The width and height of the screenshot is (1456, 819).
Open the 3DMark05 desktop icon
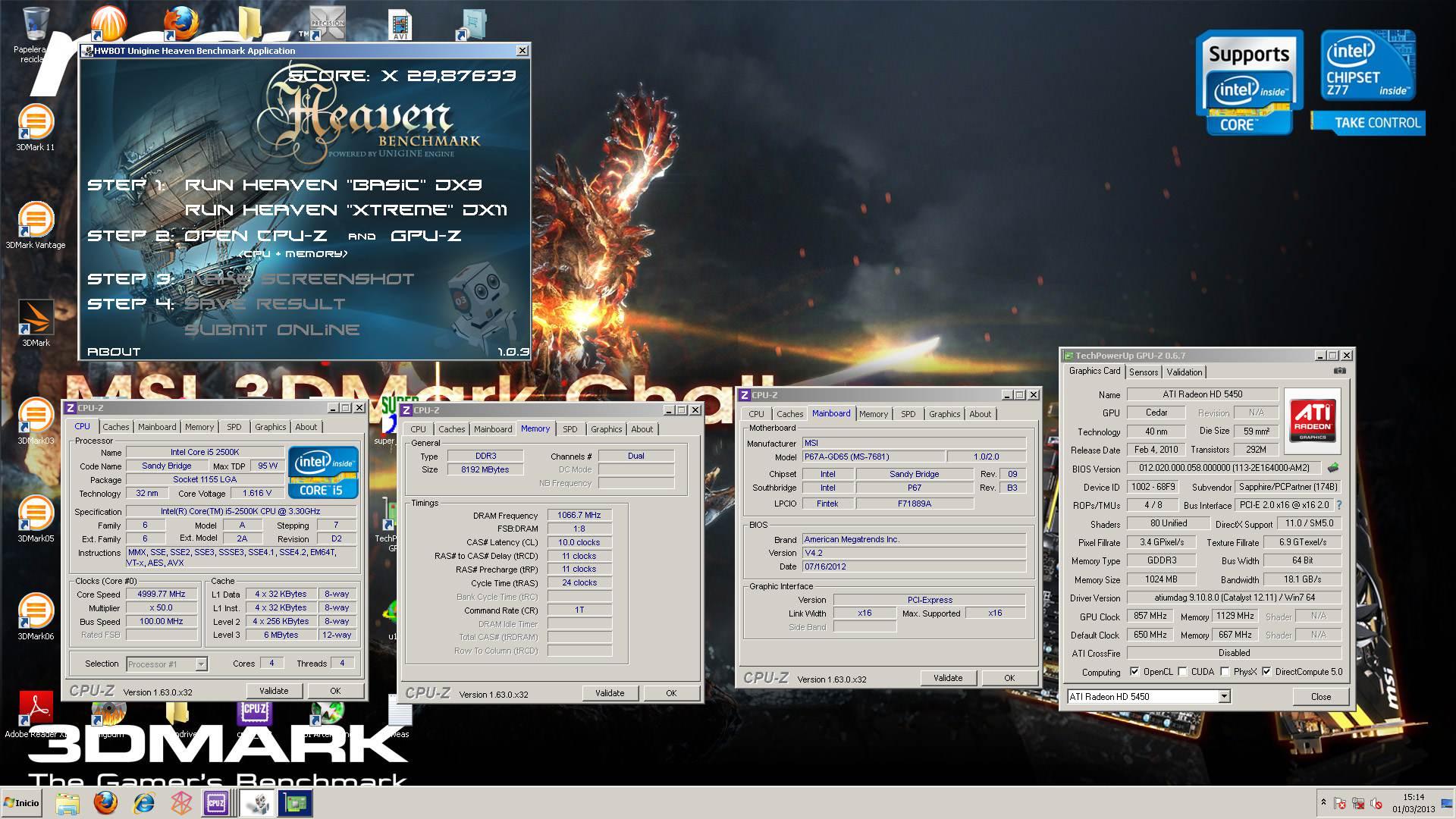35,519
